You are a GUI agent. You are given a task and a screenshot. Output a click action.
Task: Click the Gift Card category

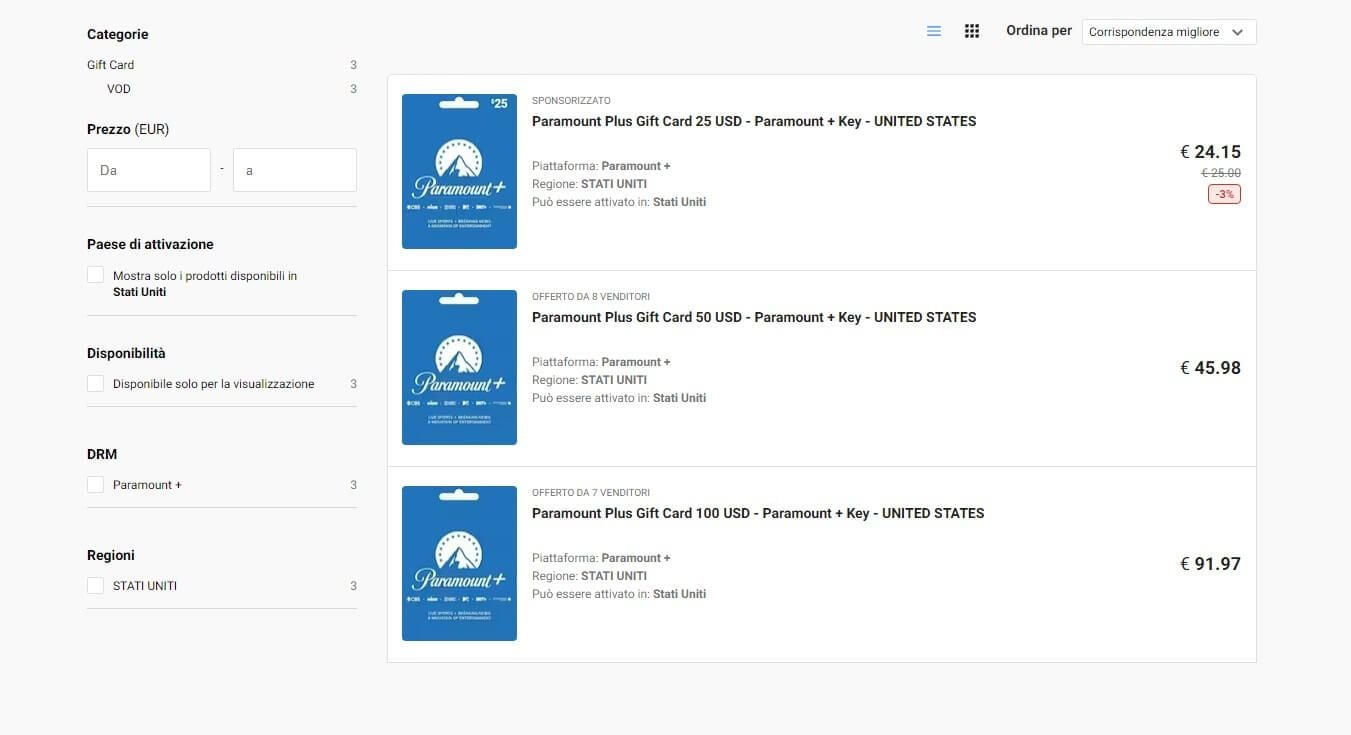click(110, 65)
